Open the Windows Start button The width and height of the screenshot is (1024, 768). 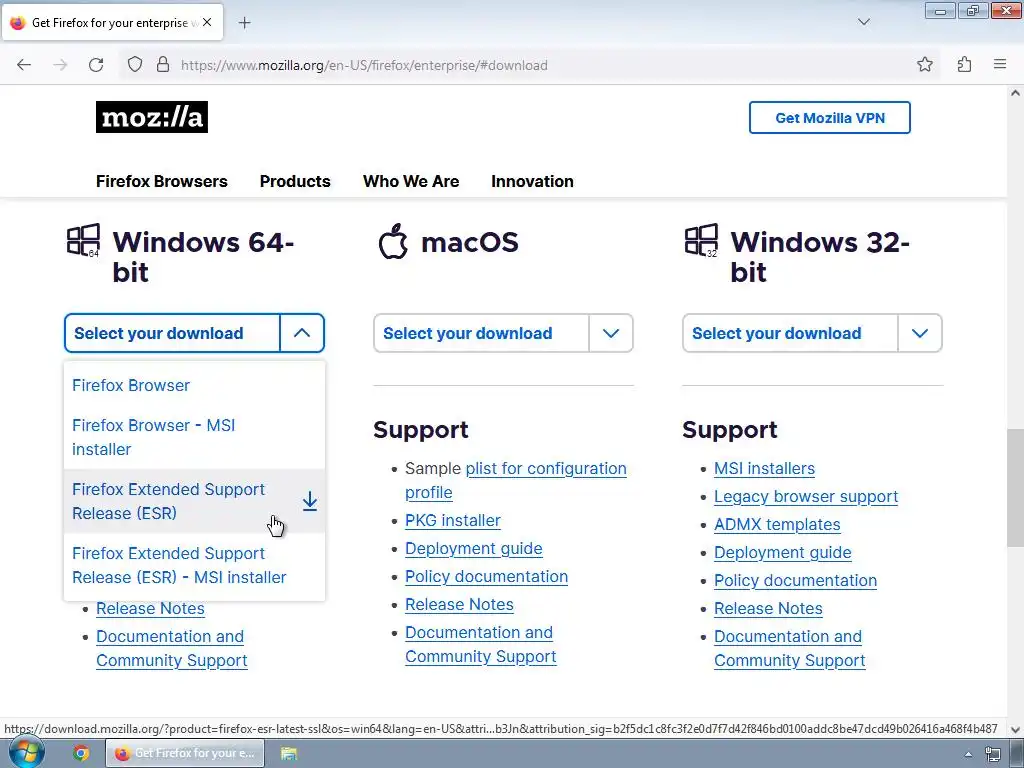coord(27,752)
